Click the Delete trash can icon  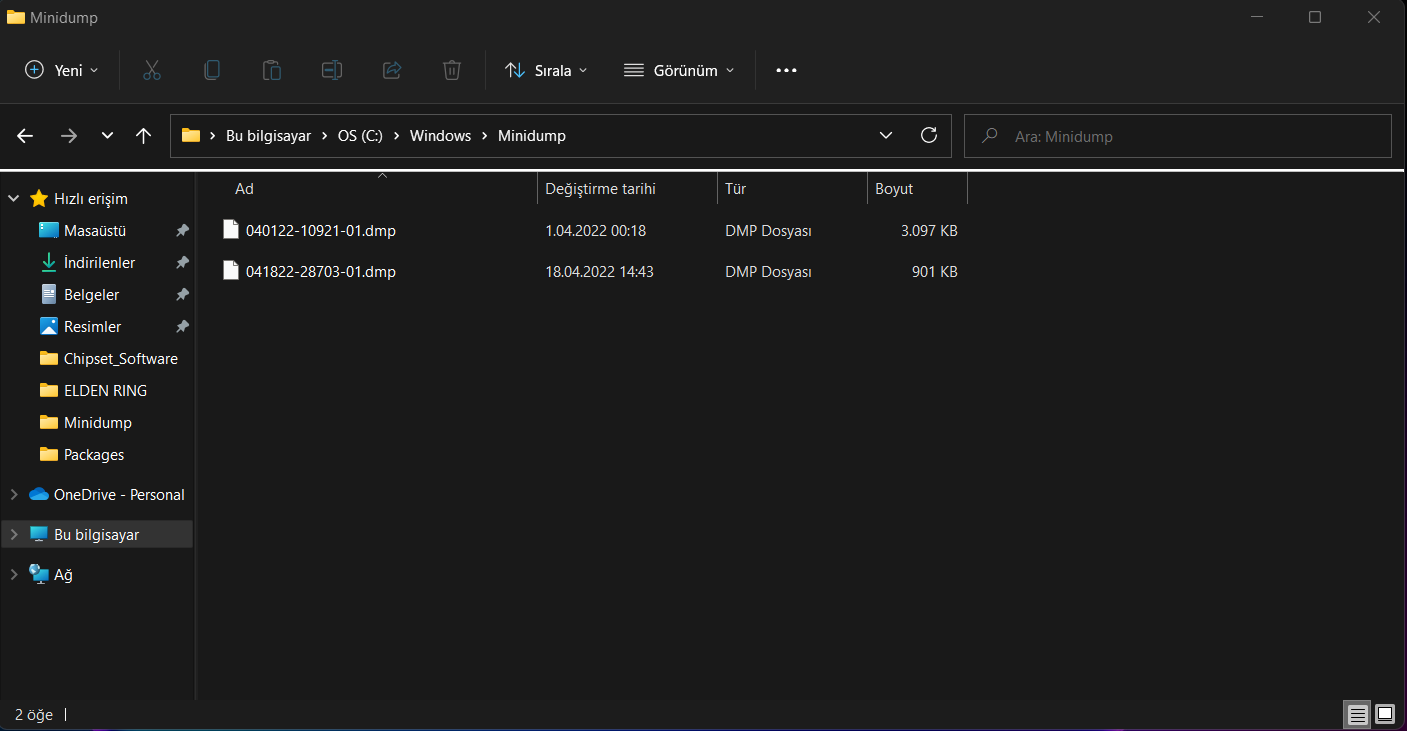pos(452,70)
